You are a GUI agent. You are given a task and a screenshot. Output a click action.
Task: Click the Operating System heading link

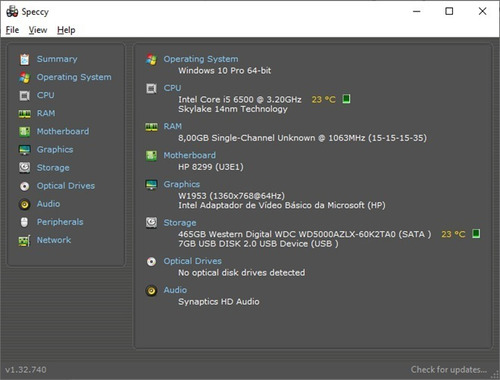click(x=201, y=59)
